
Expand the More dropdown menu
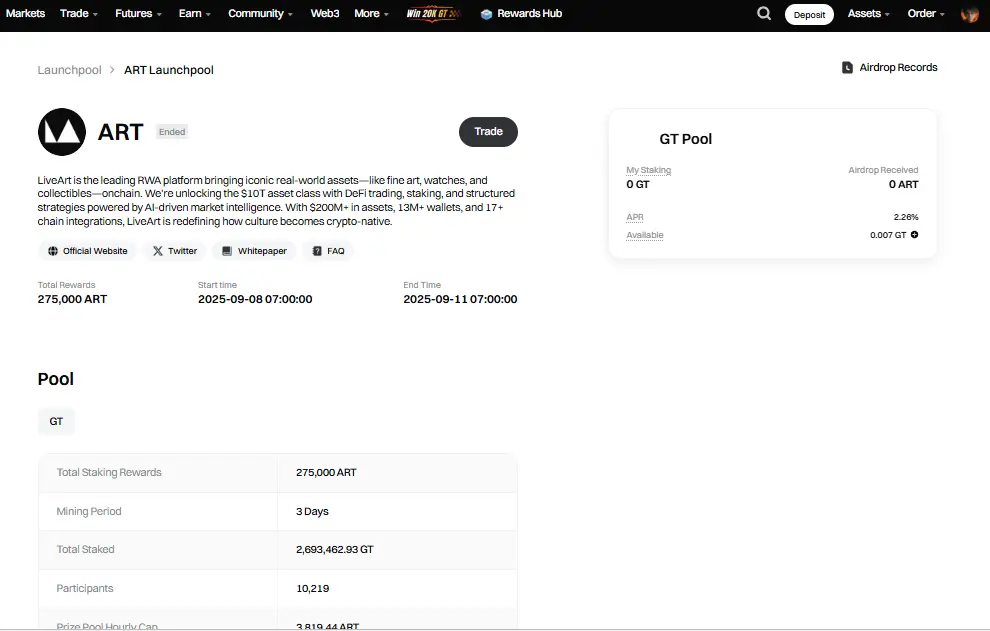(371, 13)
